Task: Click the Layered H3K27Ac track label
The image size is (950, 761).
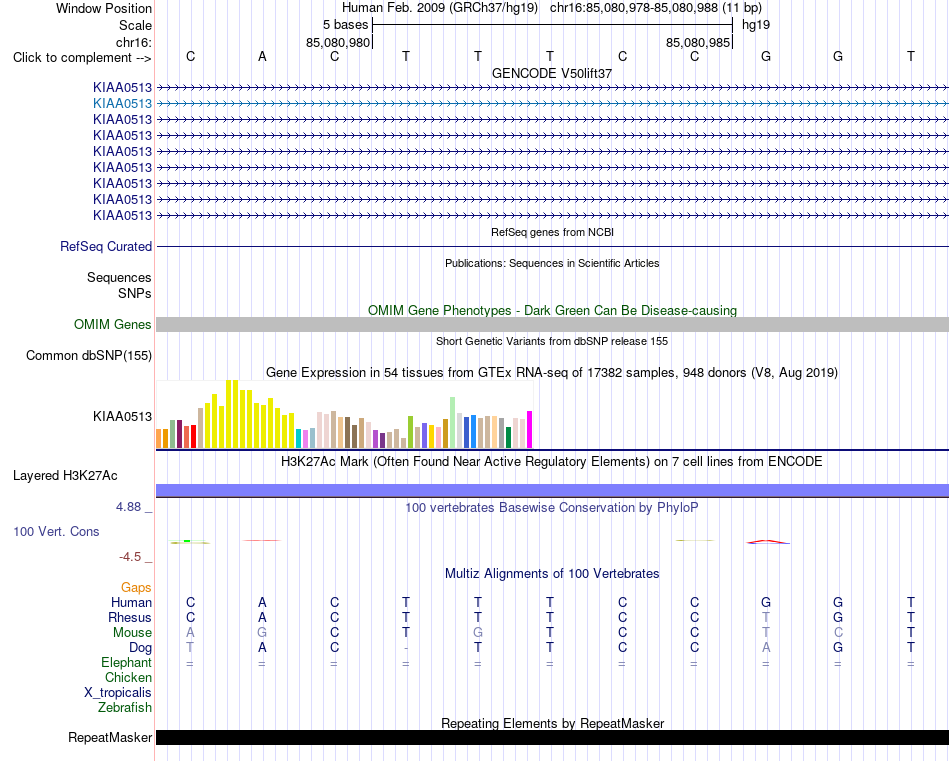Action: point(65,476)
